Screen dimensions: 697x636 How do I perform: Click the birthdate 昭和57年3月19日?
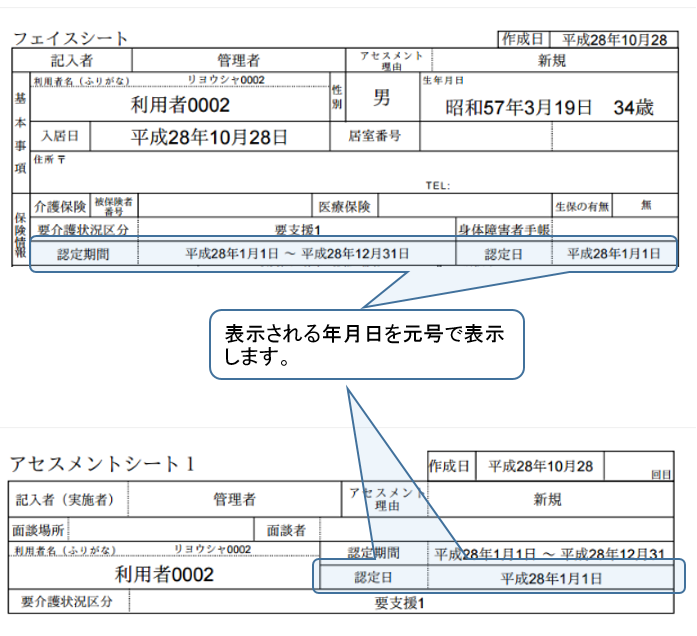point(518,107)
